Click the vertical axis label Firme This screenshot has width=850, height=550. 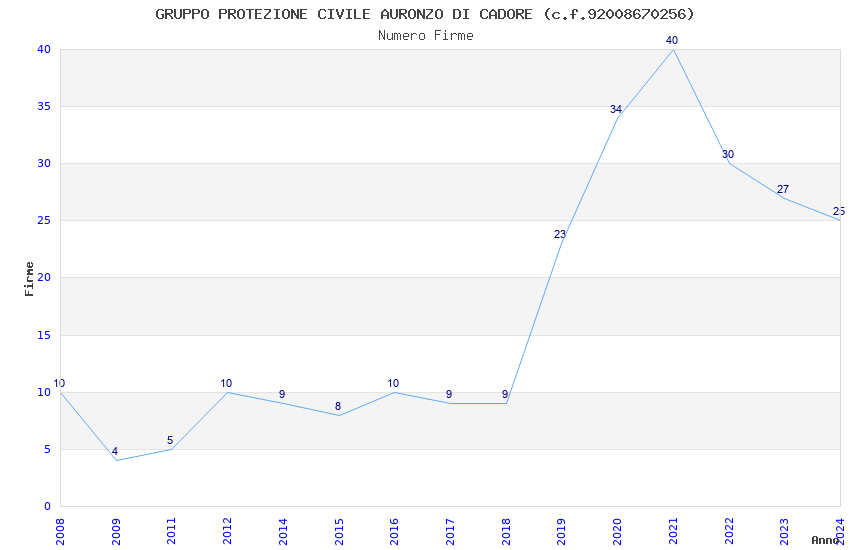[29, 279]
